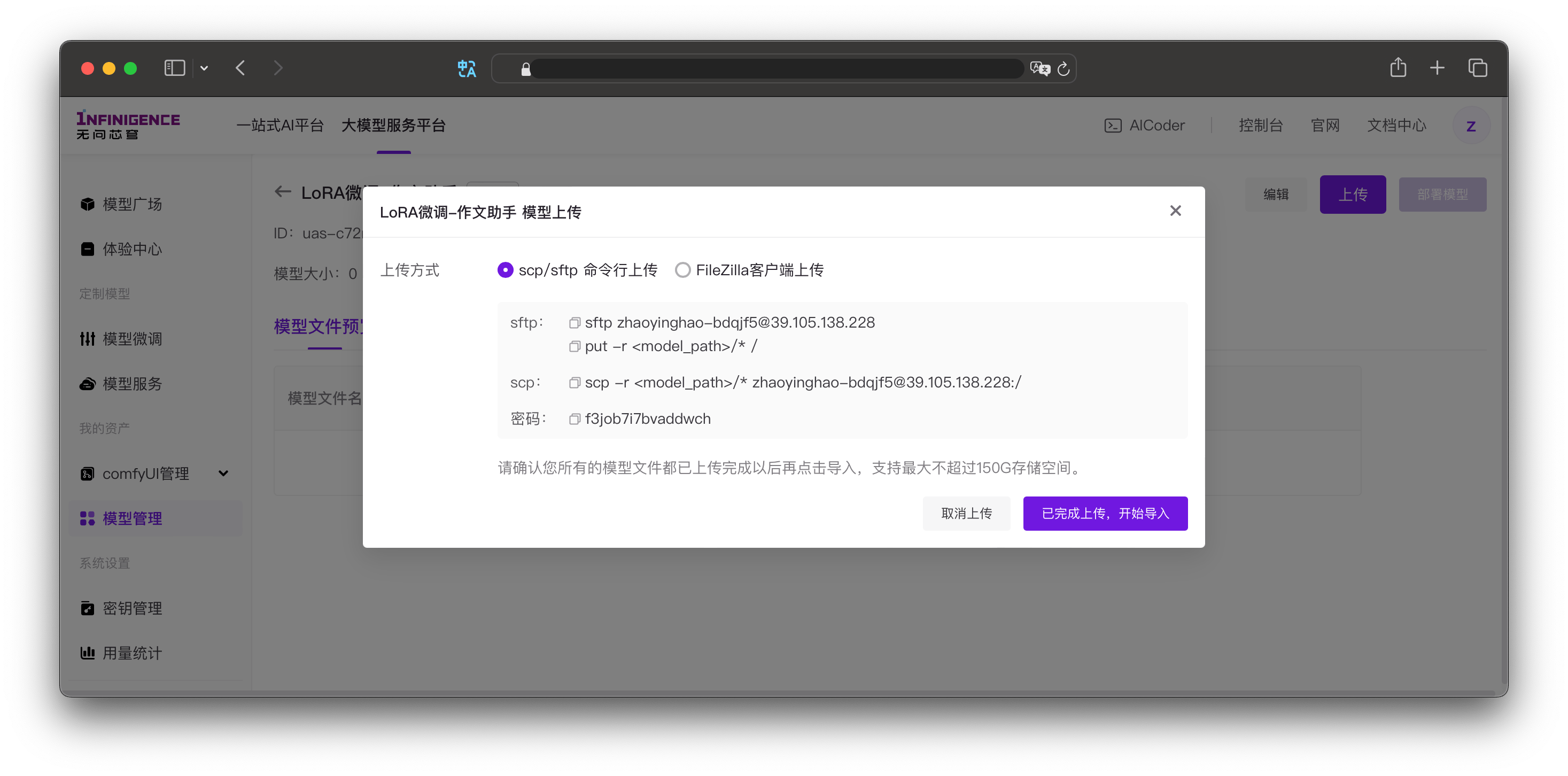The width and height of the screenshot is (1568, 776).
Task: Click the Safari share icon
Action: (x=1398, y=67)
